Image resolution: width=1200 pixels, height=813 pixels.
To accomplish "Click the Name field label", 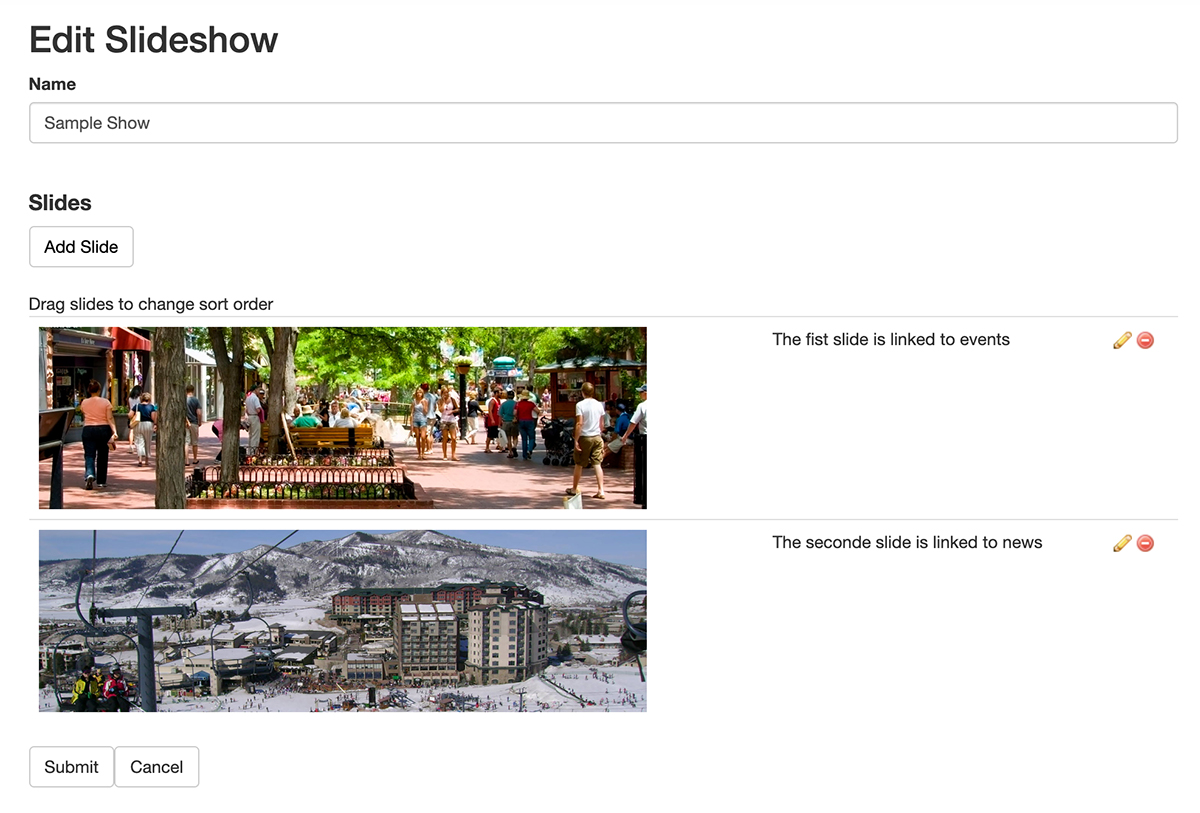I will (x=52, y=84).
